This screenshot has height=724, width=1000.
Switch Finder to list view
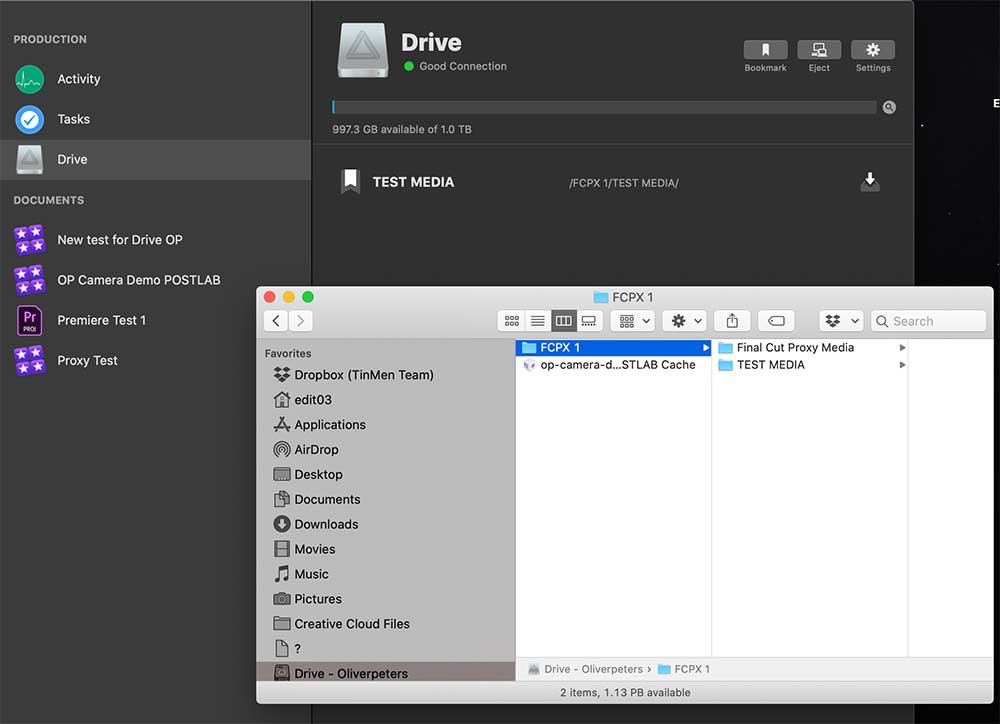click(x=538, y=321)
